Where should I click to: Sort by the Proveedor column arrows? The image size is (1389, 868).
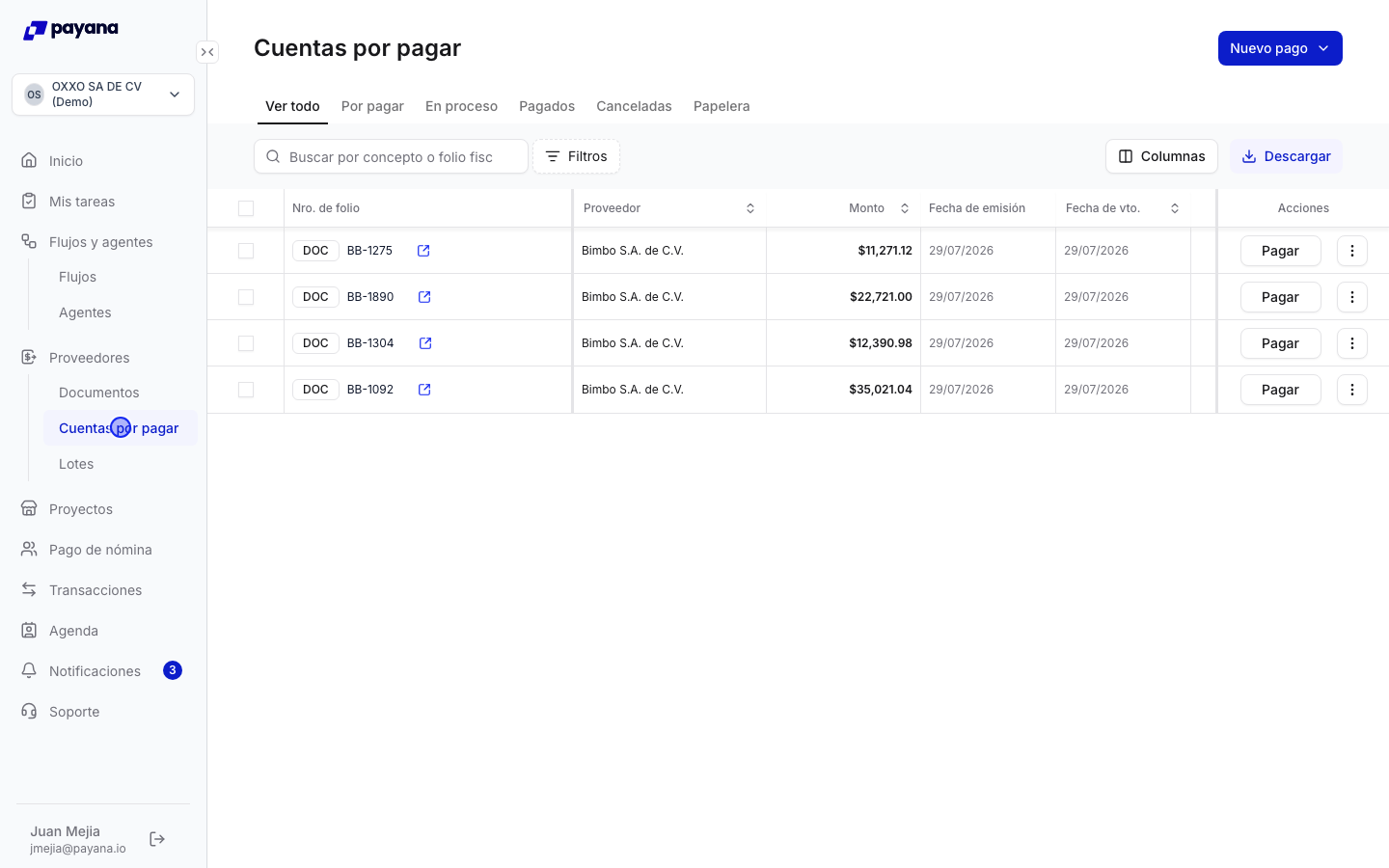click(750, 208)
